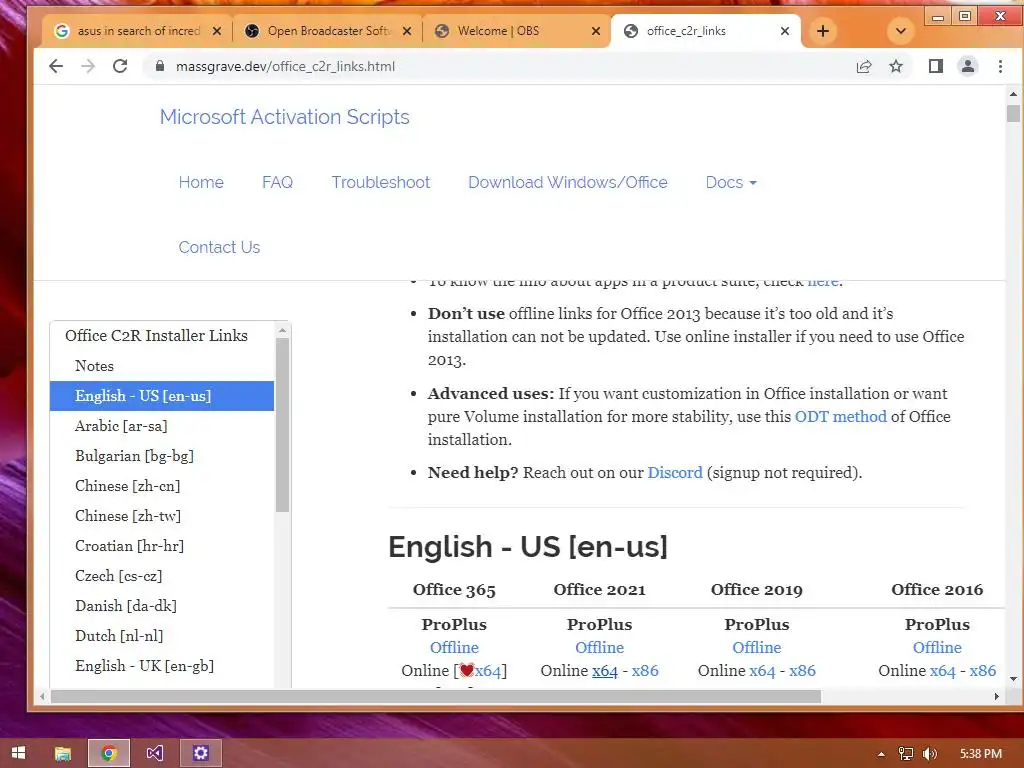Open the Chrome side panel

click(936, 66)
